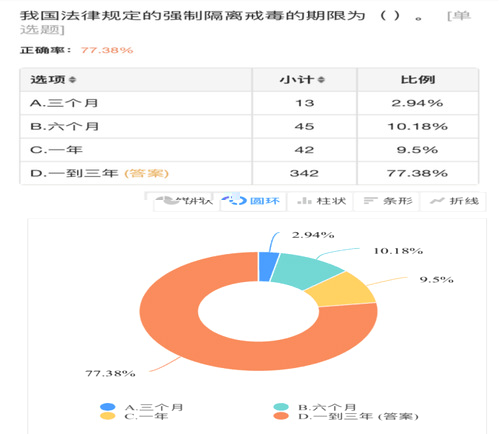Sort table by 小计 column arrow
The height and width of the screenshot is (434, 499).
321,80
